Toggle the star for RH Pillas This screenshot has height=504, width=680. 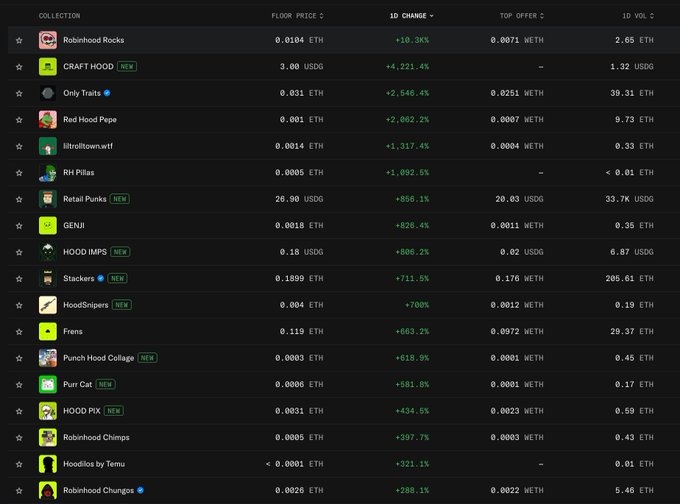coord(19,173)
